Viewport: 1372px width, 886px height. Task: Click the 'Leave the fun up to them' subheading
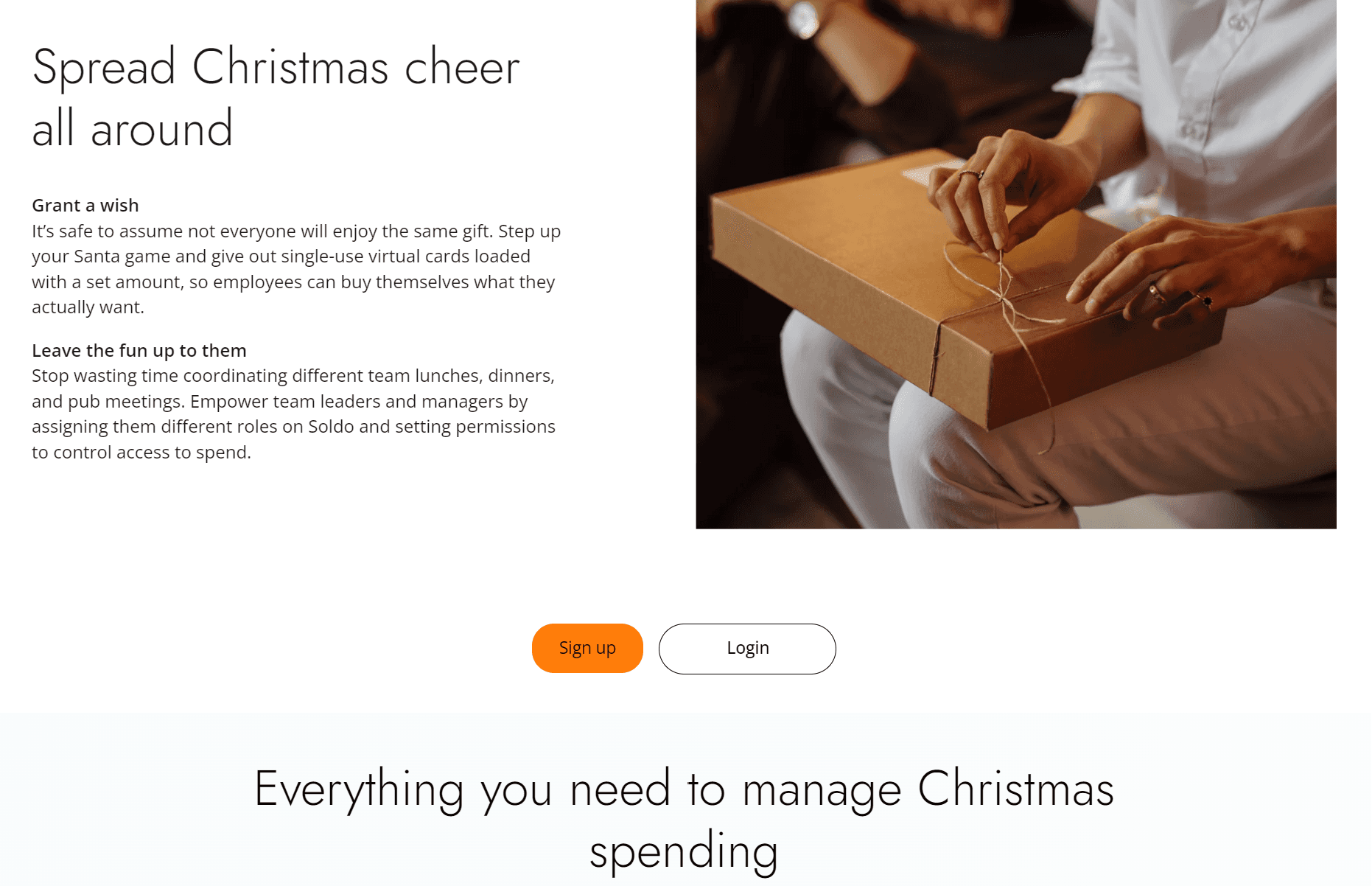coord(139,350)
